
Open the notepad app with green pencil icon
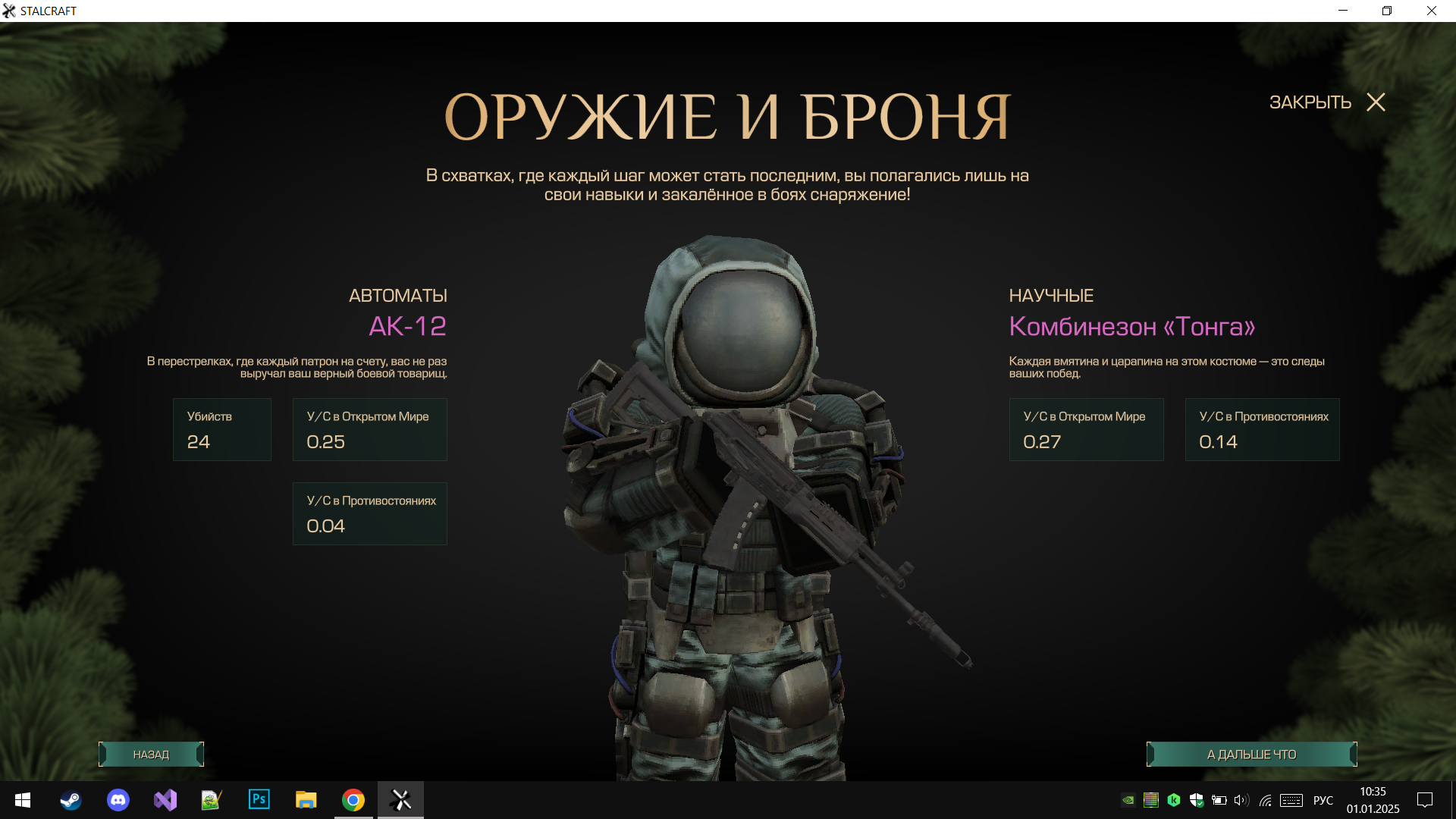(x=212, y=800)
